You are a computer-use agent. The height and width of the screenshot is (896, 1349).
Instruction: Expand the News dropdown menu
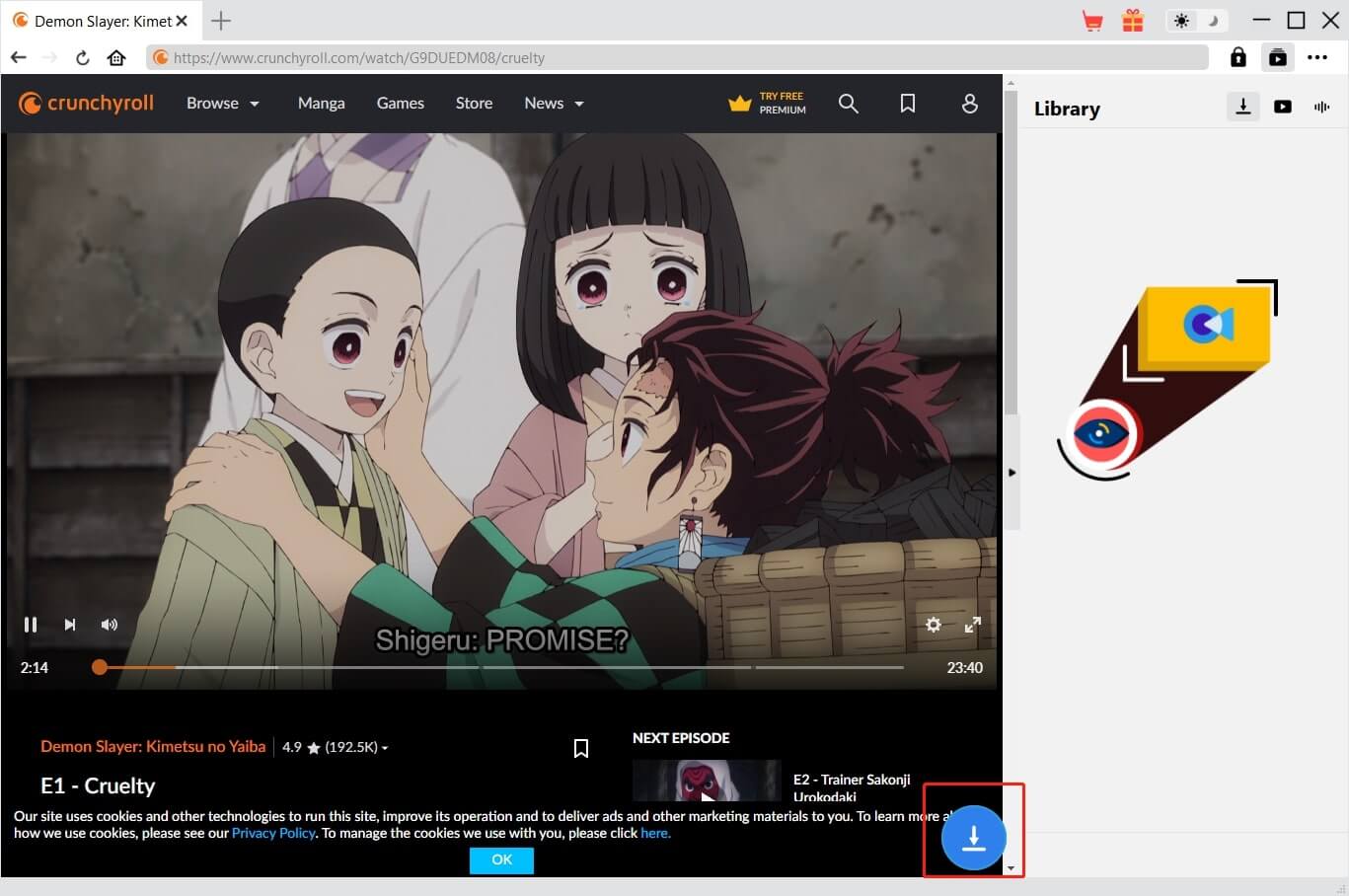[x=554, y=103]
